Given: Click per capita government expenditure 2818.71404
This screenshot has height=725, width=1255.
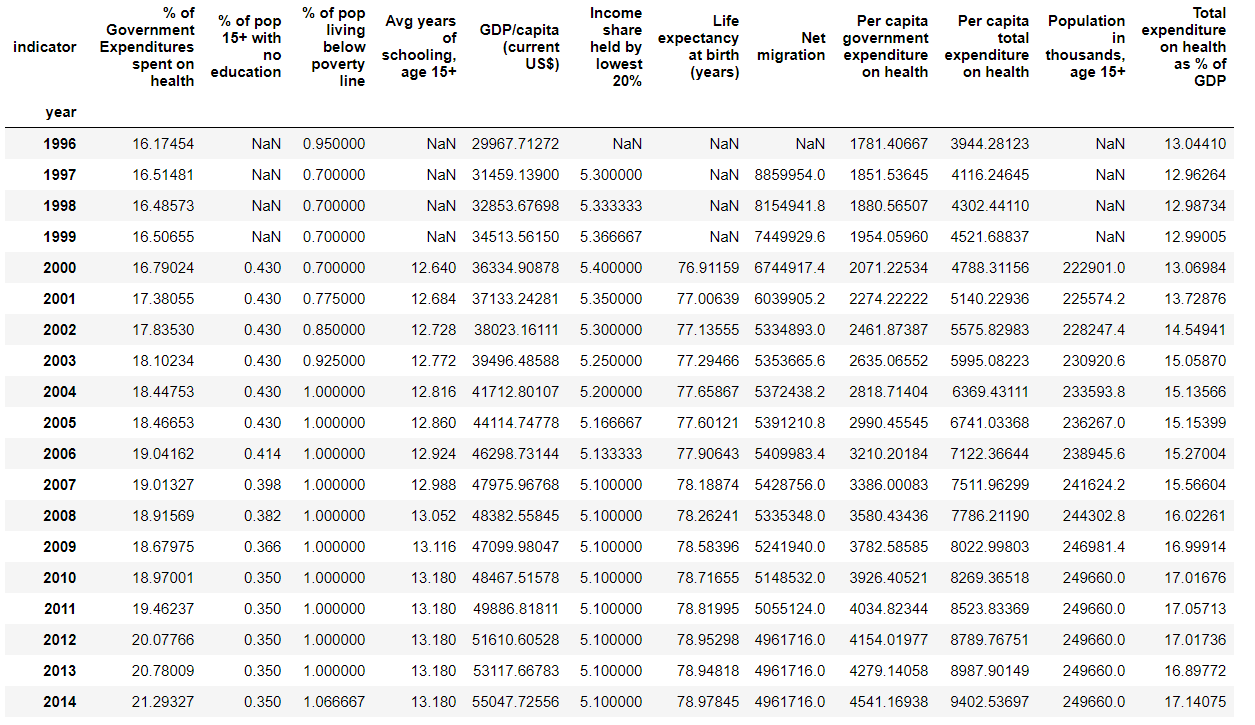Looking at the screenshot, I should [x=889, y=392].
